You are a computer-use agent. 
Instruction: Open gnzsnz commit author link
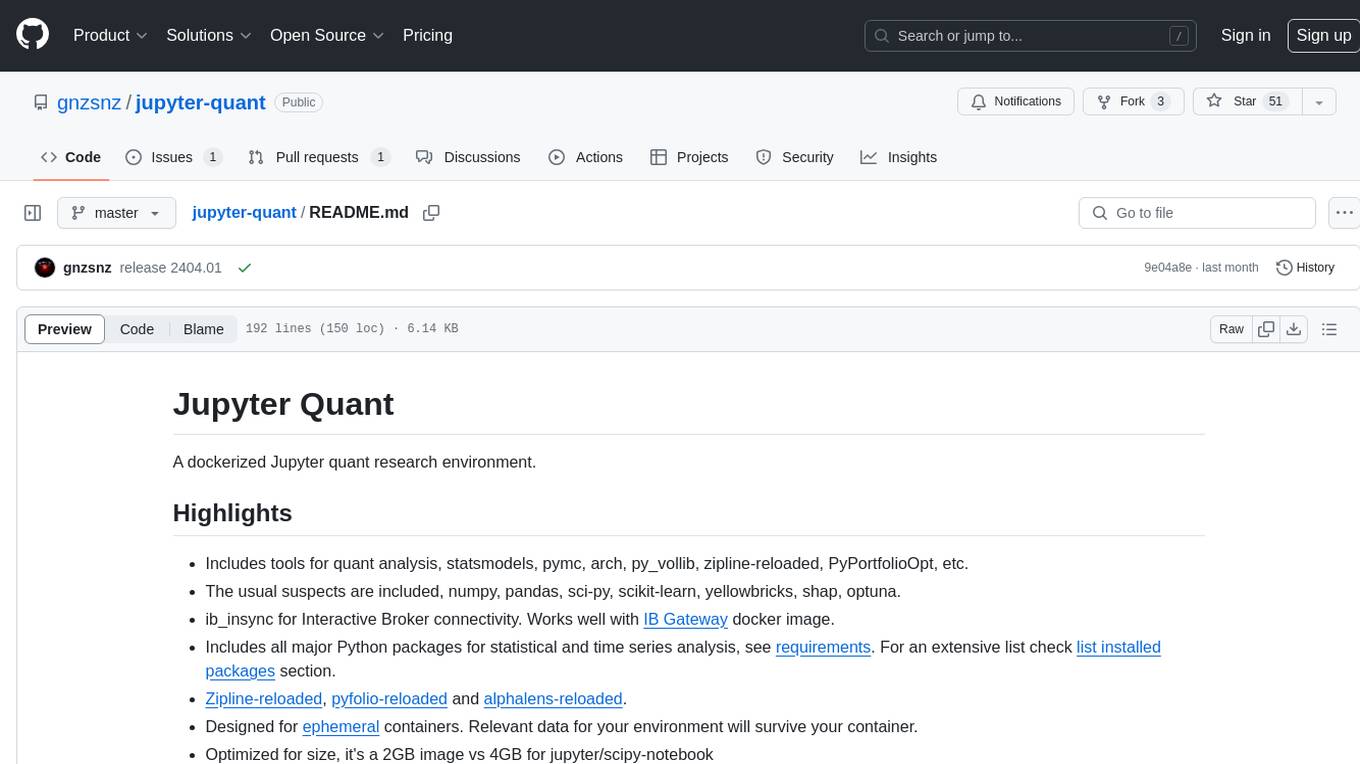coord(87,268)
